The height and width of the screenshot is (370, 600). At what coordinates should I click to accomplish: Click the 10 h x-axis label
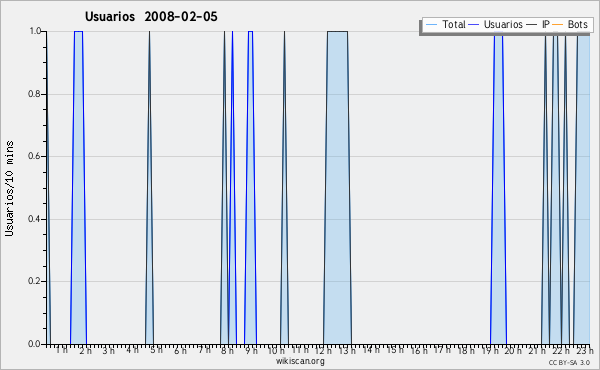point(276,350)
